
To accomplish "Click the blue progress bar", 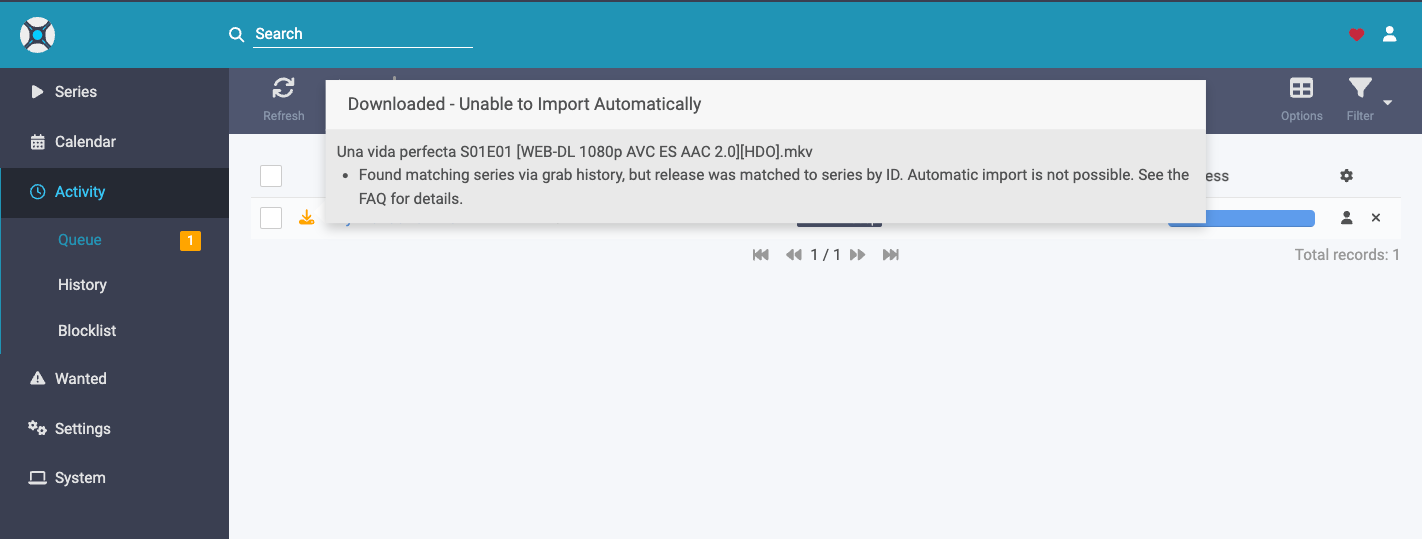I will pyautogui.click(x=1241, y=218).
